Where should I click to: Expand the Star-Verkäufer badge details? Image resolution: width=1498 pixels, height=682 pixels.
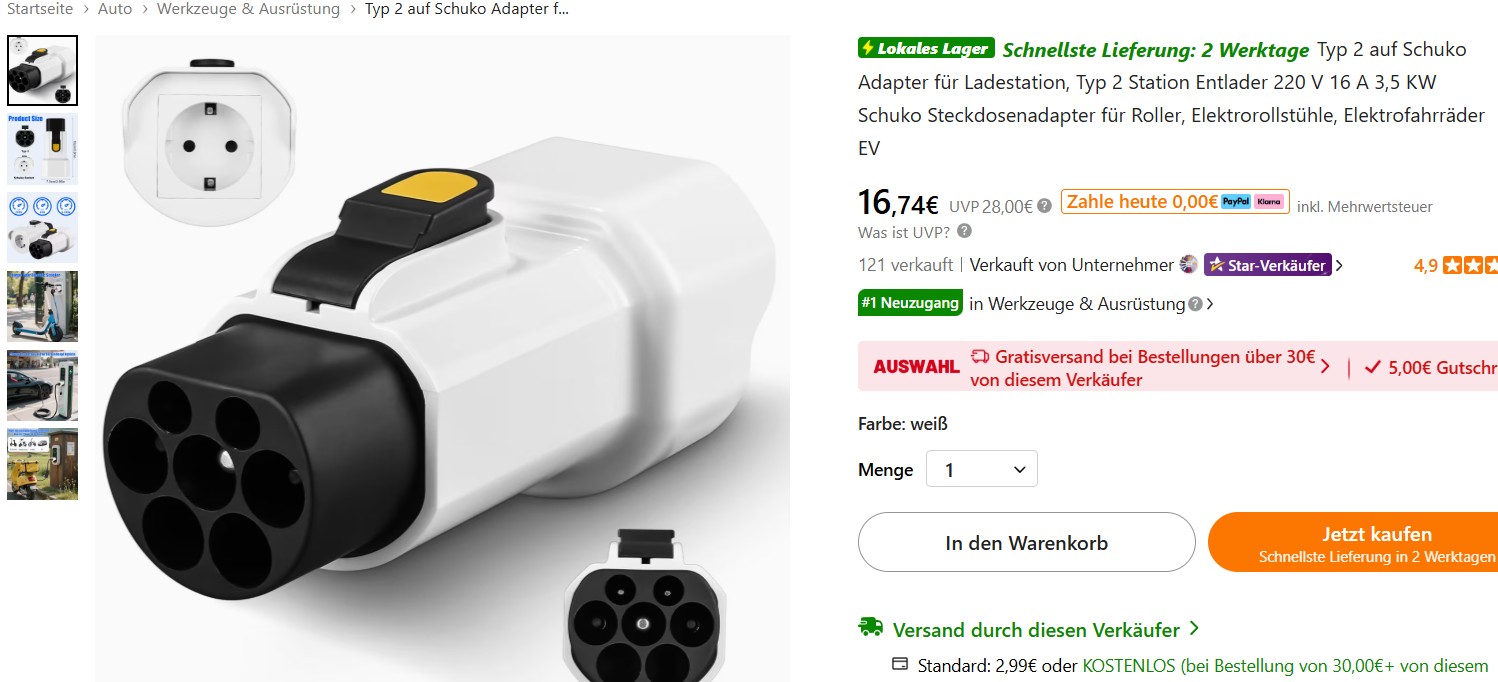pyautogui.click(x=1339, y=265)
